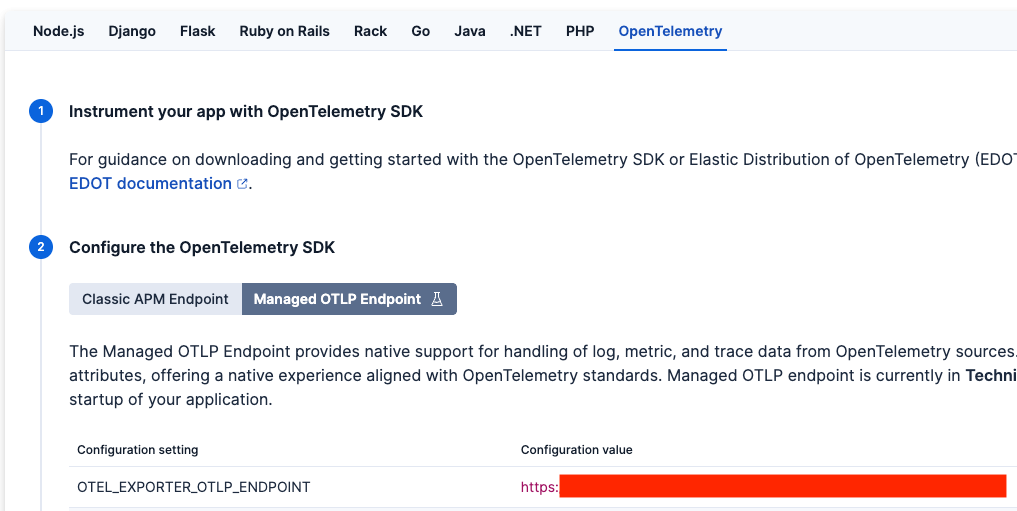This screenshot has height=511, width=1017.
Task: Switch to the Django tab
Action: pyautogui.click(x=132, y=31)
